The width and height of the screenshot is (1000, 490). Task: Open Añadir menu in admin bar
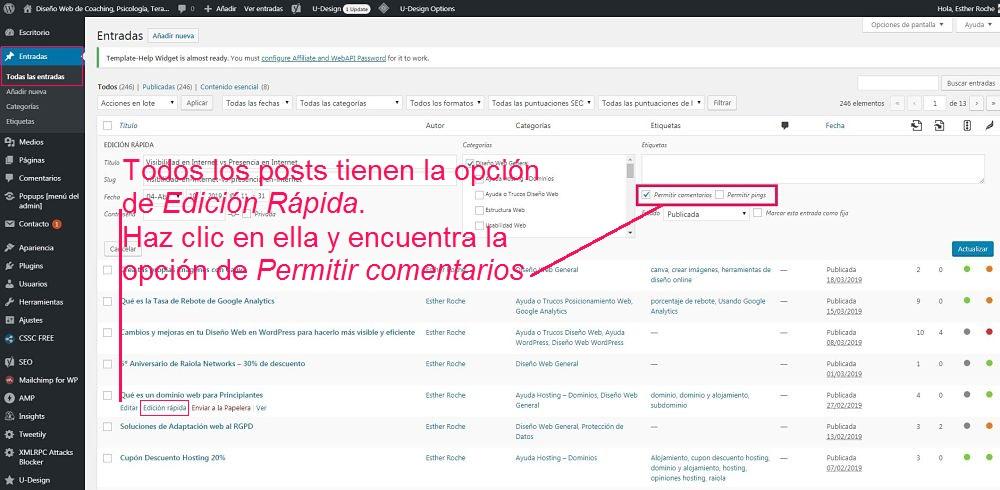(x=221, y=9)
